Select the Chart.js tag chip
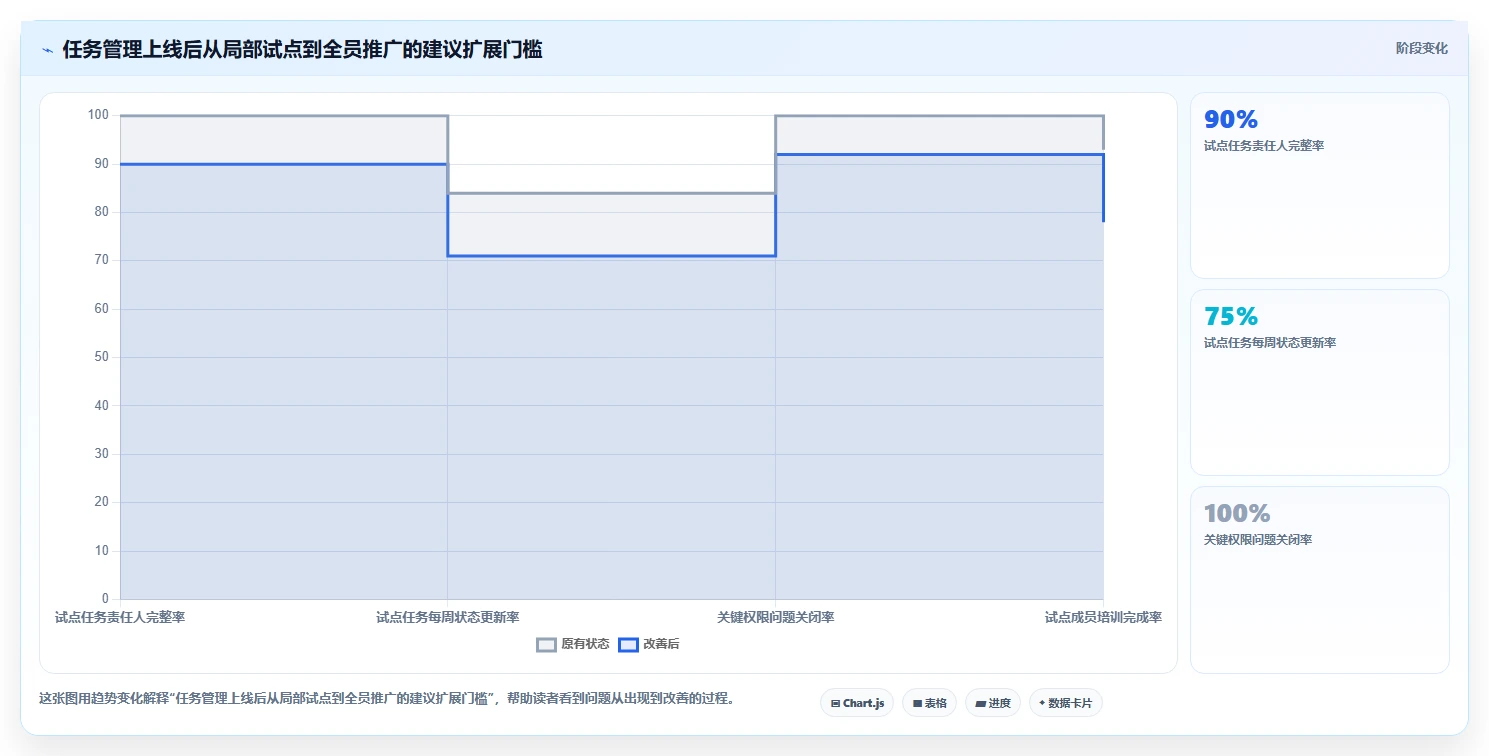Screen dimensions: 1489x756 pos(857,703)
